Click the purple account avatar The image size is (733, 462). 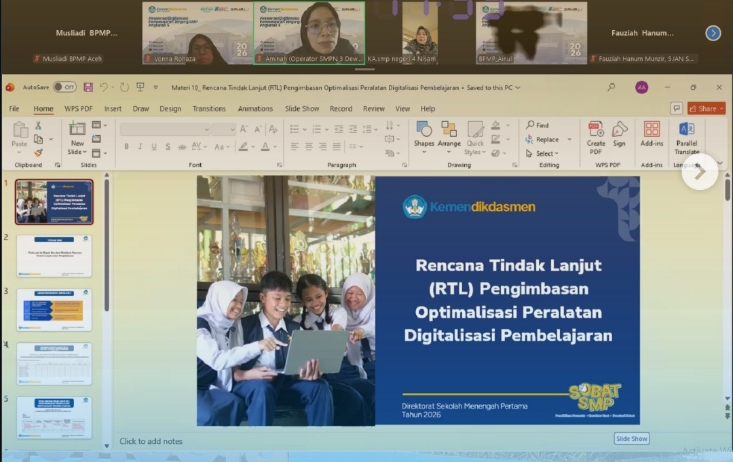641,87
